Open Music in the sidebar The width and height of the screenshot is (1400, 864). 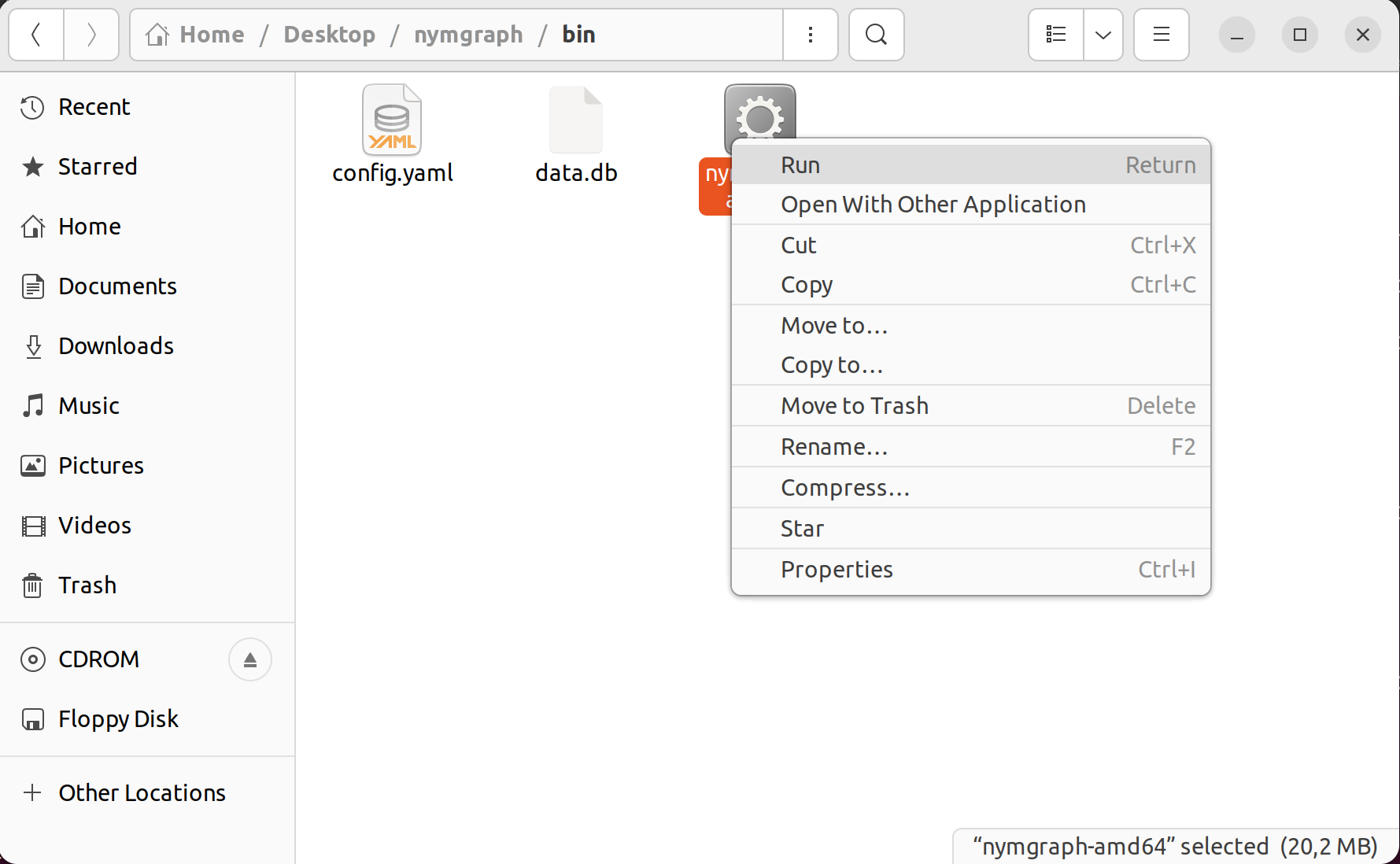tap(89, 405)
